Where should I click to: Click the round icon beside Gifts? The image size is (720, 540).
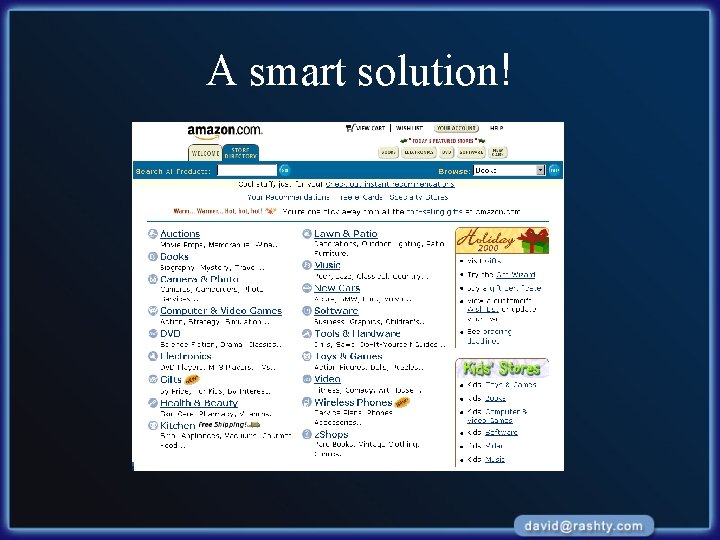pyautogui.click(x=153, y=379)
